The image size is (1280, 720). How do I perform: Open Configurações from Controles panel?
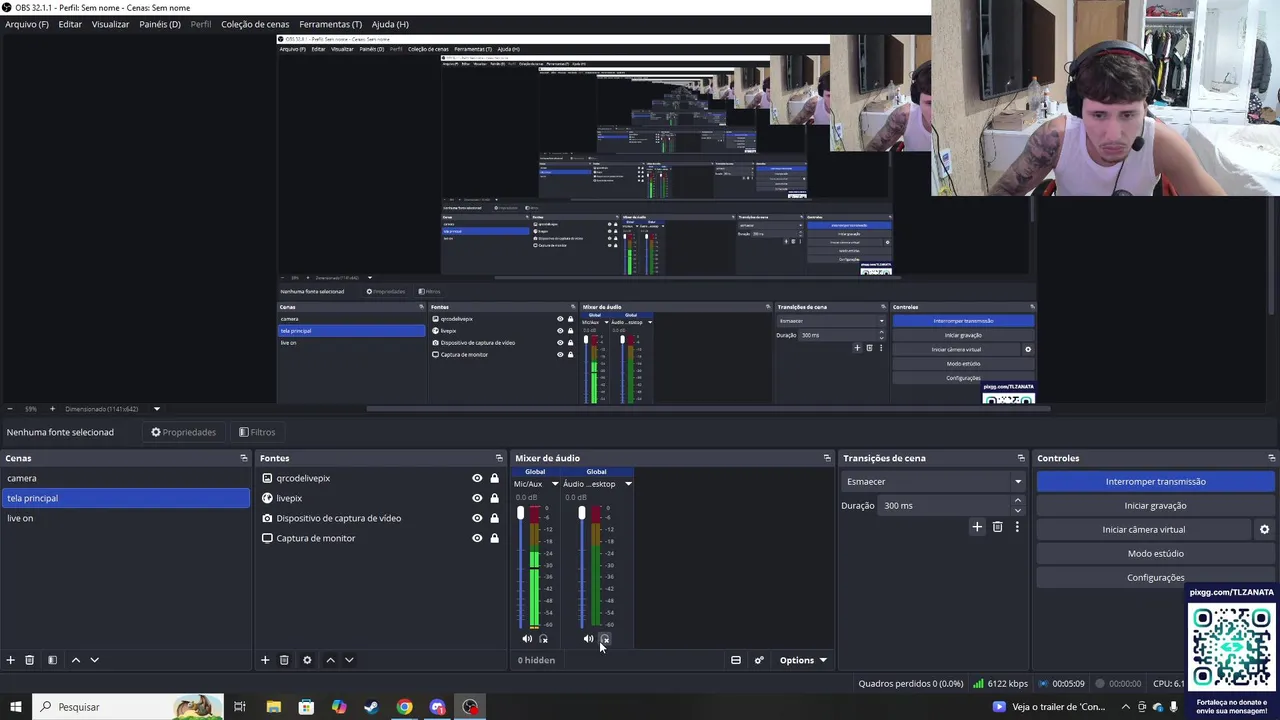click(1155, 578)
